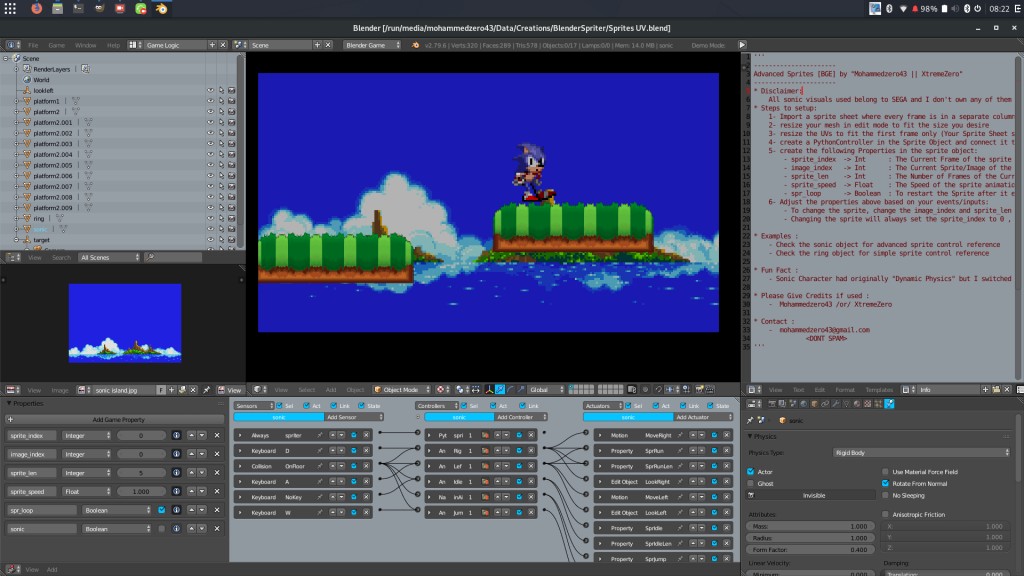The image size is (1024, 576).
Task: Open the Physics Type Rigid Body dropdown
Action: pos(920,453)
